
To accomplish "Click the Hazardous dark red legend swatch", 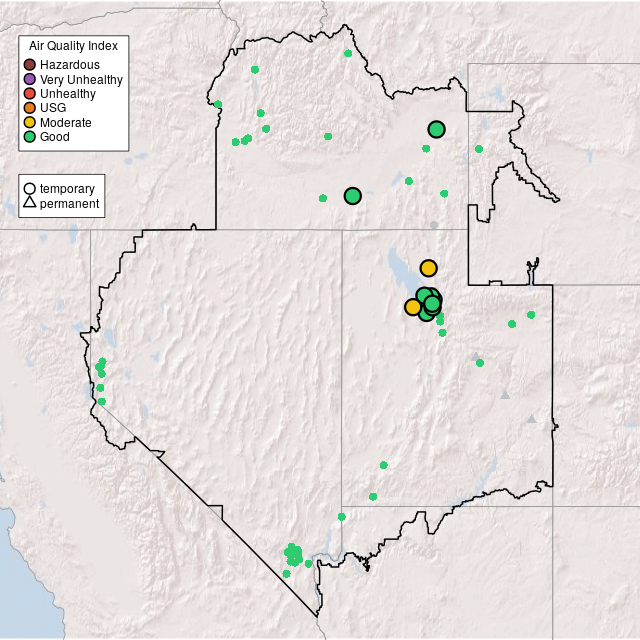I will [30, 65].
